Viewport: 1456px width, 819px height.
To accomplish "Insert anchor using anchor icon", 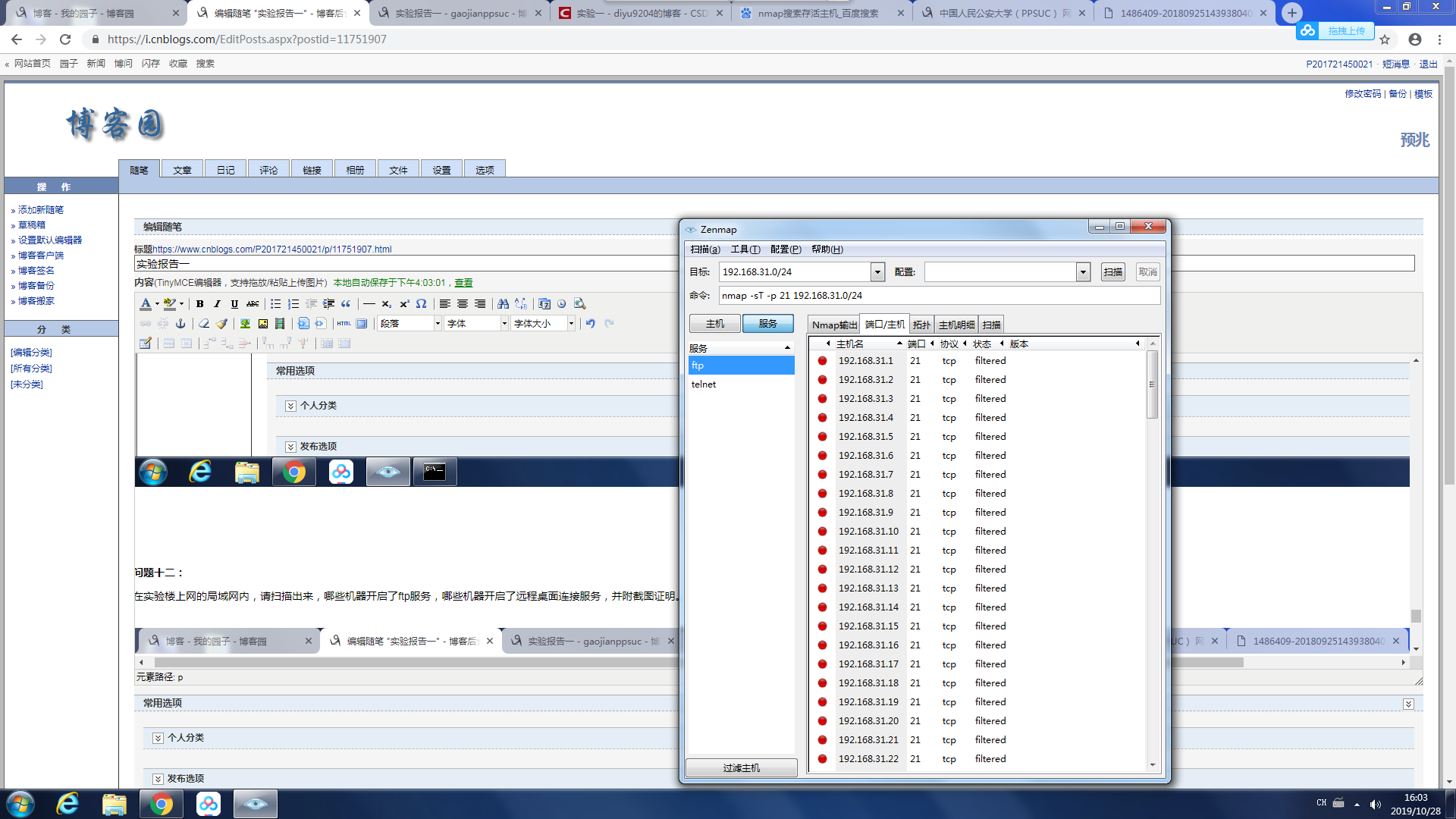I will [x=180, y=324].
